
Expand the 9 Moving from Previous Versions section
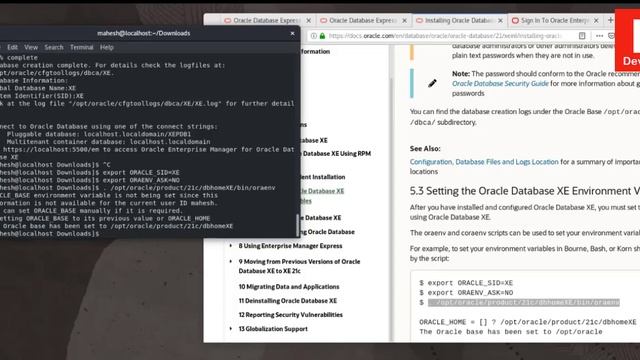pyautogui.click(x=231, y=262)
